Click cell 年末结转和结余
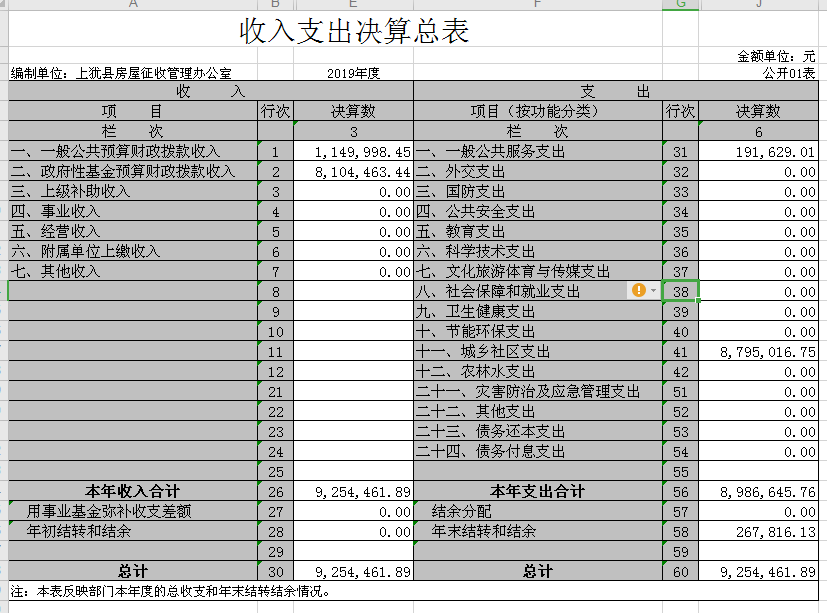Screen dimensions: 827x613 (538, 531)
